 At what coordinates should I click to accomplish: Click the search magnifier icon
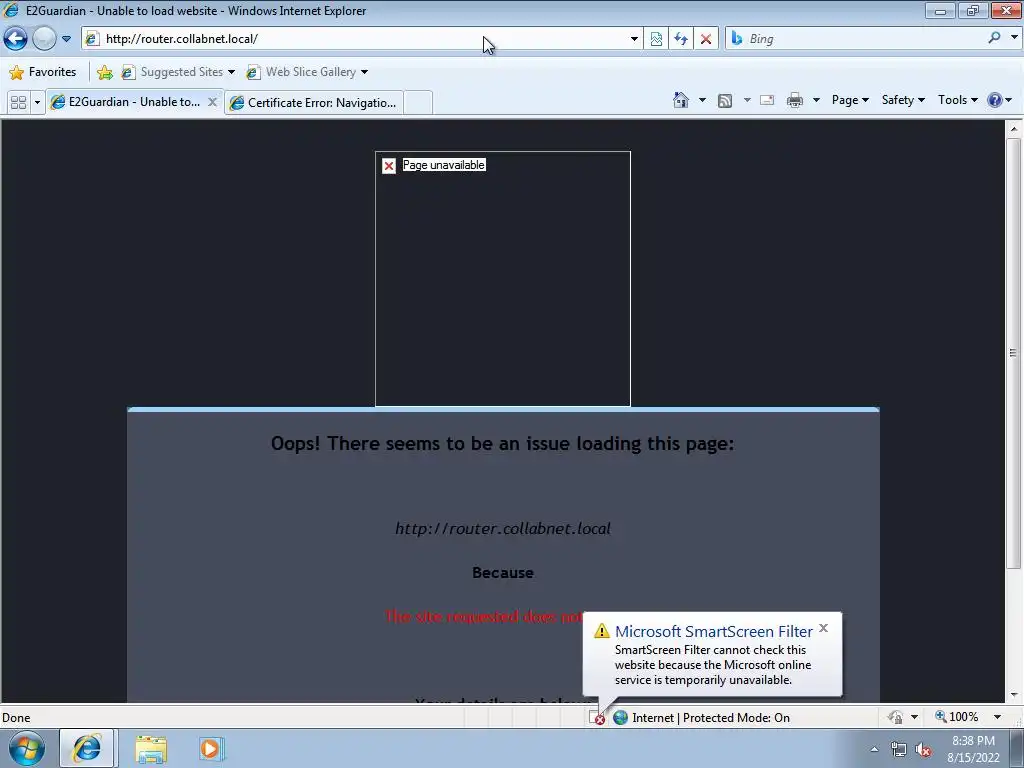[x=994, y=38]
